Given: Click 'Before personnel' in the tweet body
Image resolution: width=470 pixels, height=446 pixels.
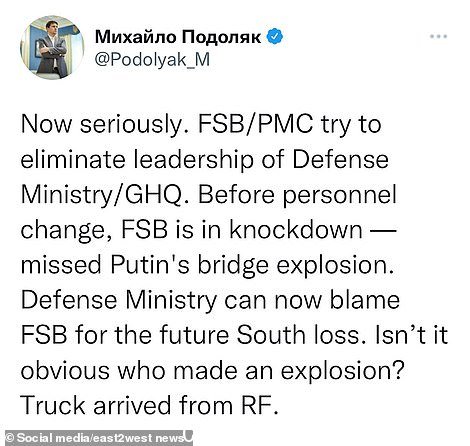Looking at the screenshot, I should (297, 195).
